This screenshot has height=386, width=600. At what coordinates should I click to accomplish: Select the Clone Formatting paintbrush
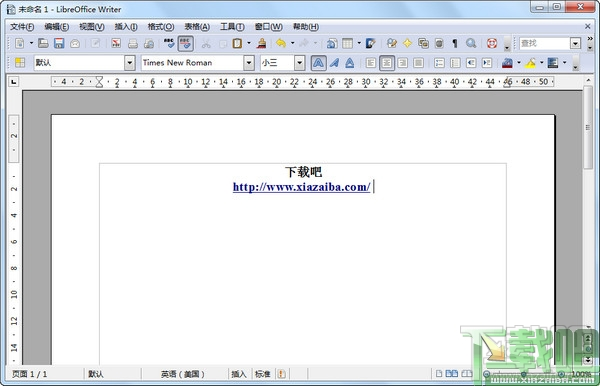click(x=262, y=43)
